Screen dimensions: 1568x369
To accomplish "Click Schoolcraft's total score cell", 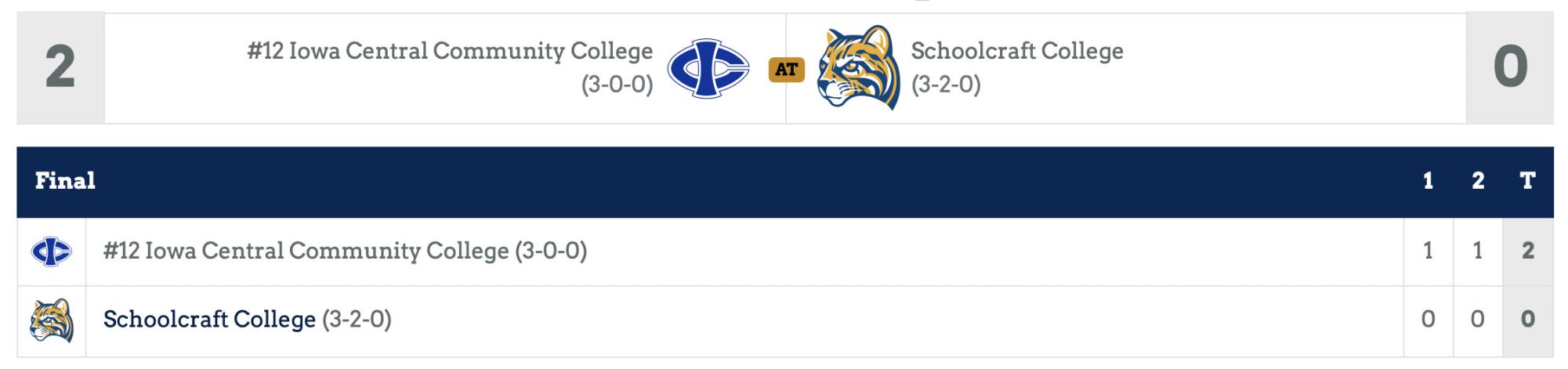I will click(x=1527, y=320).
